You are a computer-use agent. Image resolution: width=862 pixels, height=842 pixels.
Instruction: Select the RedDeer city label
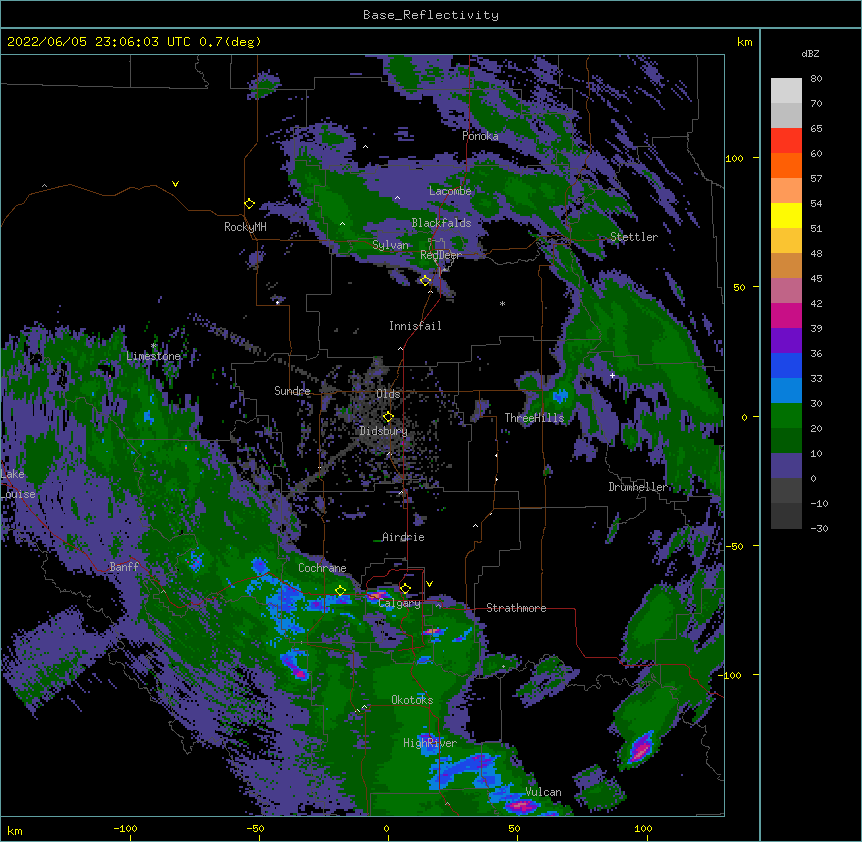tap(440, 255)
